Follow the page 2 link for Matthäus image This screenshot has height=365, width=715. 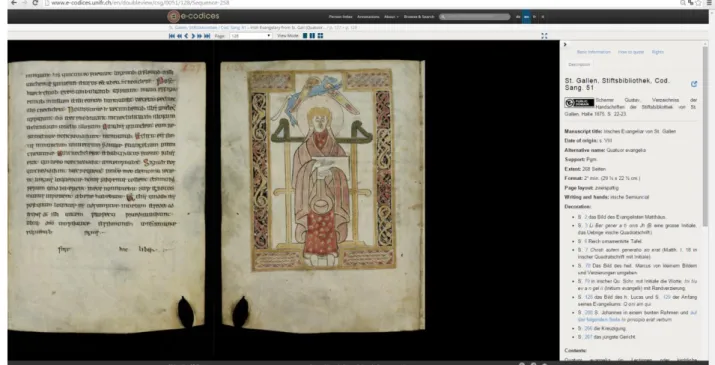[x=585, y=217]
